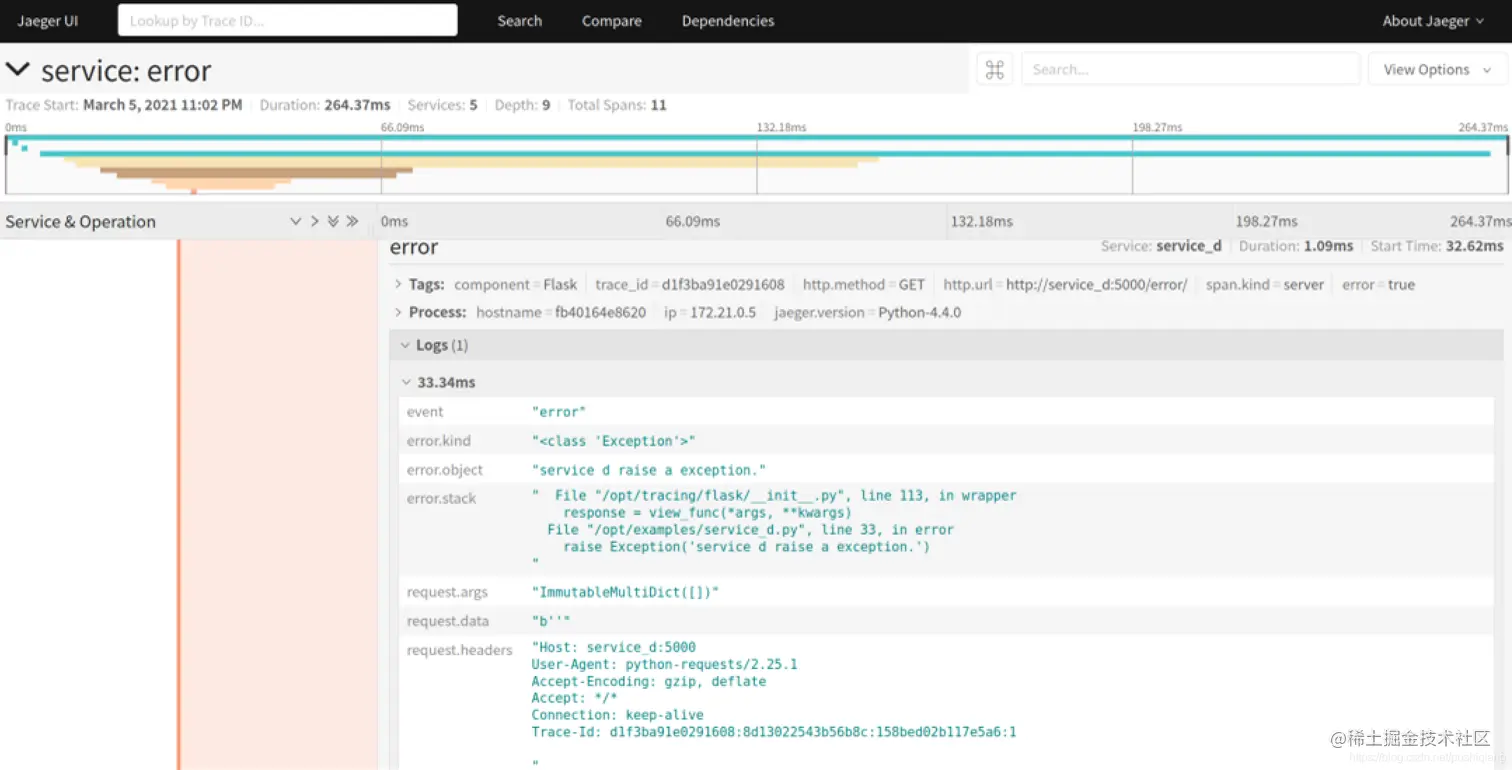Collapse the service: error trace header chevron

click(17, 70)
